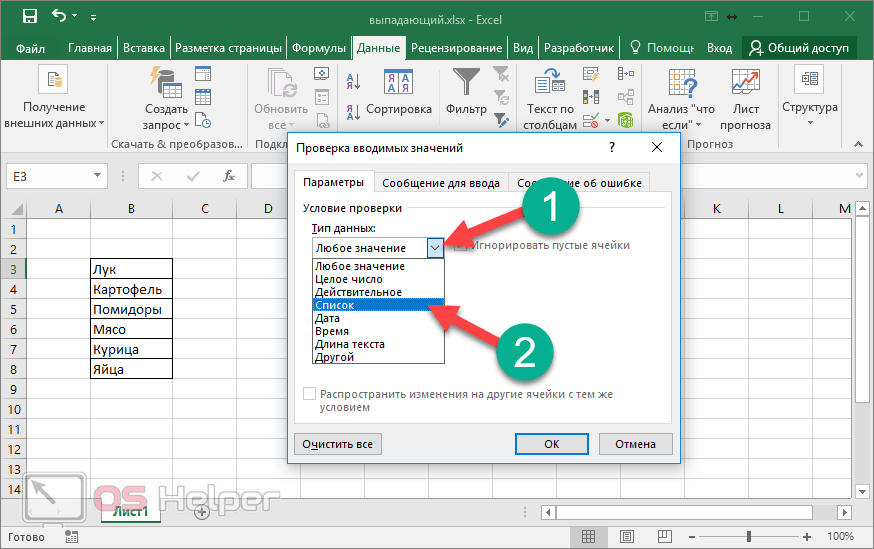Switch to the 'Сообщение для ввода' tab
Screen dimensions: 874x549
pos(440,183)
